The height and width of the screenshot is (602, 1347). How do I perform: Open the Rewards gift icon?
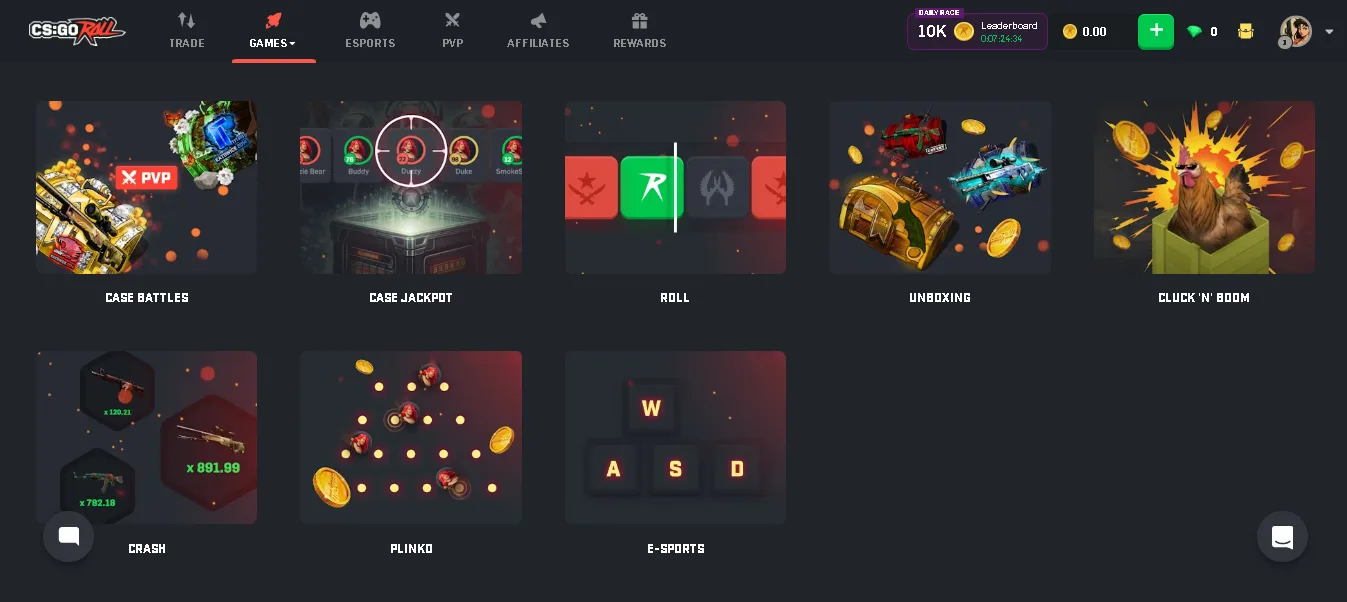640,20
